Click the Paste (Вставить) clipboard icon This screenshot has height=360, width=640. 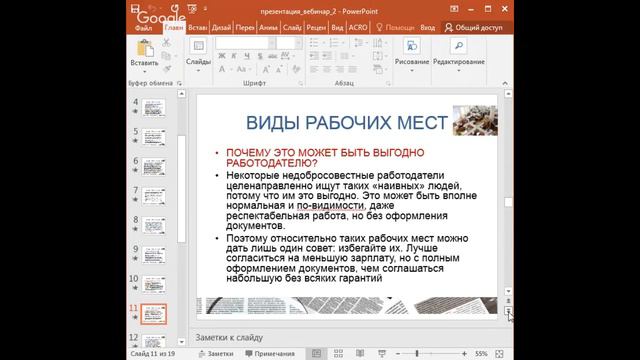pos(145,48)
